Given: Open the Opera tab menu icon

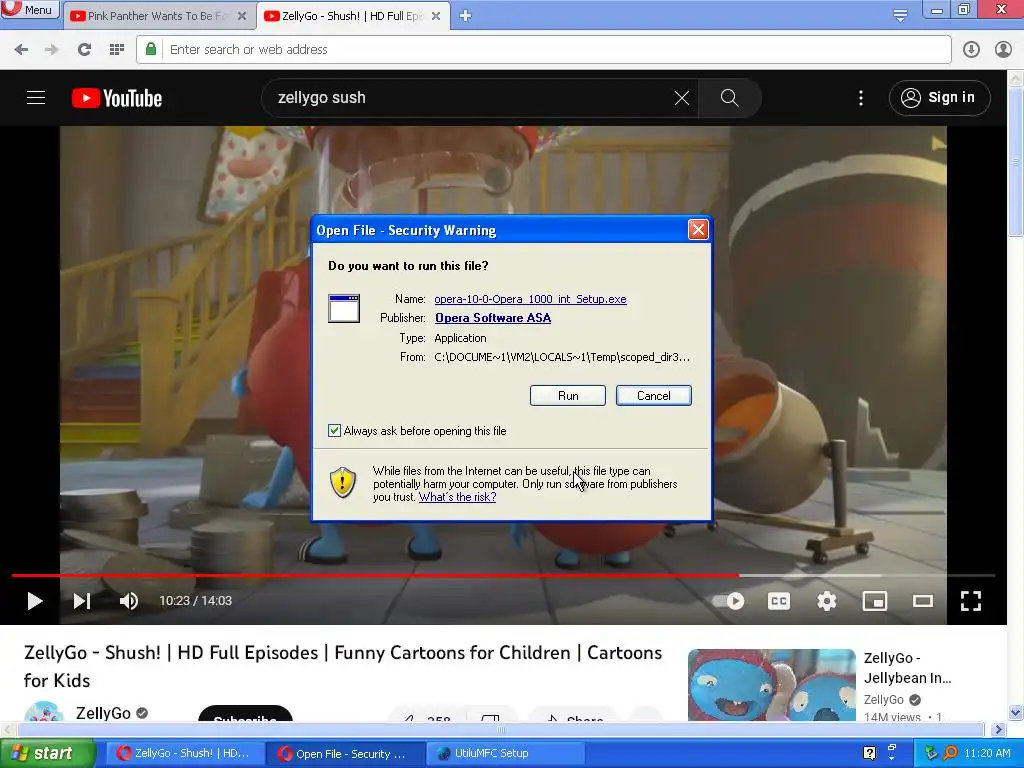Looking at the screenshot, I should pos(900,15).
